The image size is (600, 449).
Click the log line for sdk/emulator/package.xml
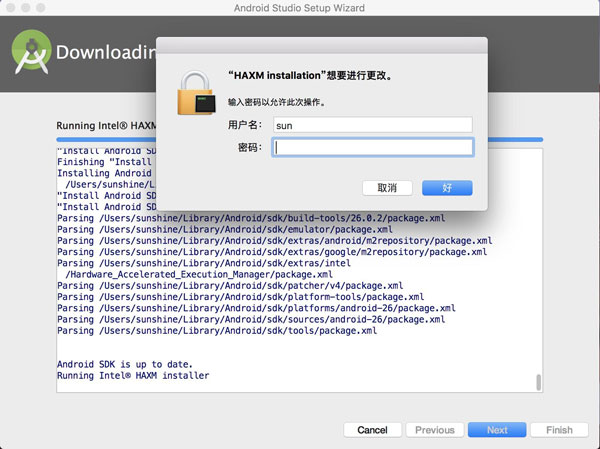click(225, 229)
